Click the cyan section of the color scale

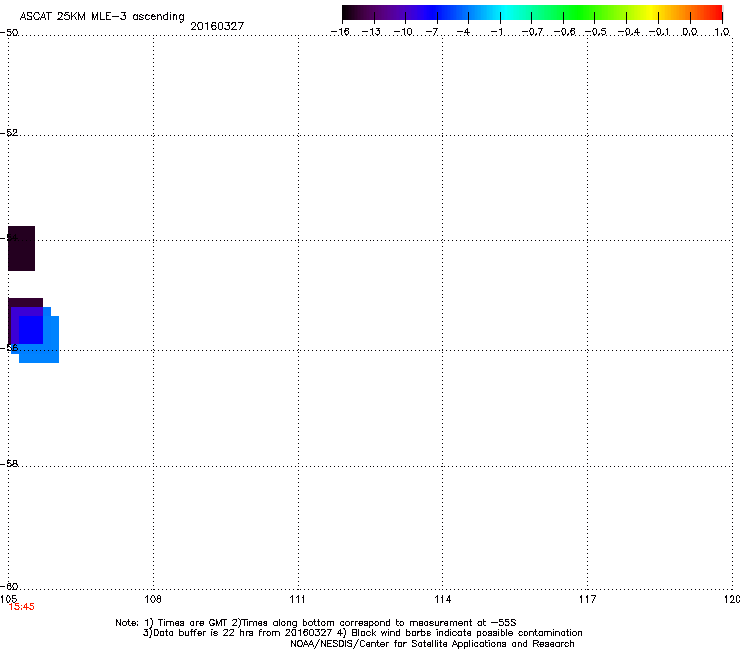point(507,12)
